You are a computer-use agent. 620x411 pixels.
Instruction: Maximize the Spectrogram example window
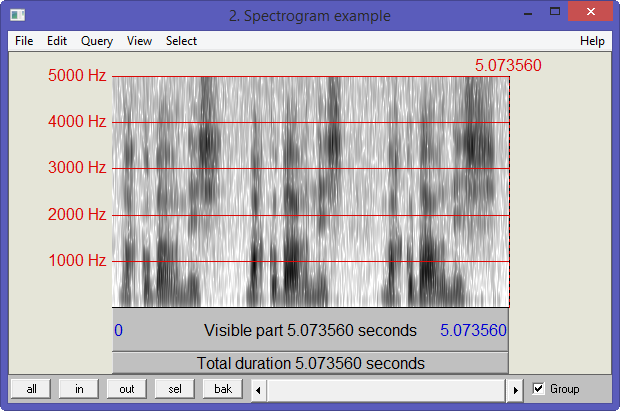click(x=555, y=12)
